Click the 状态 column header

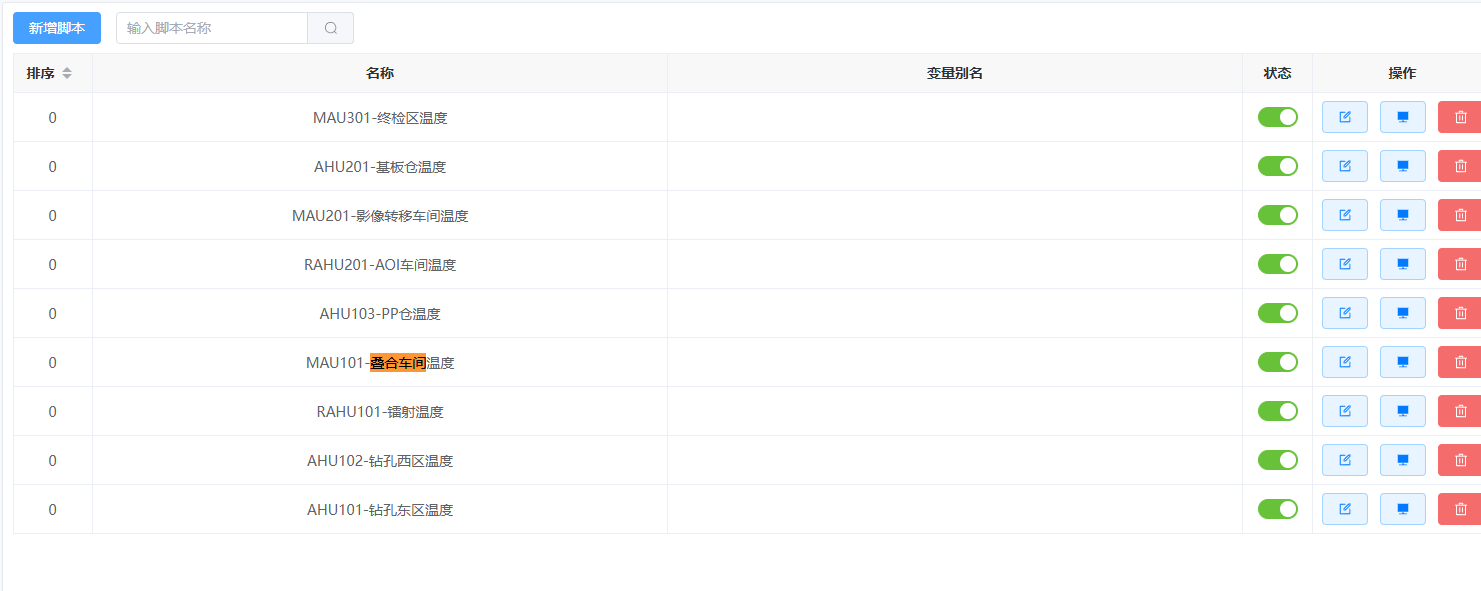(x=1278, y=73)
